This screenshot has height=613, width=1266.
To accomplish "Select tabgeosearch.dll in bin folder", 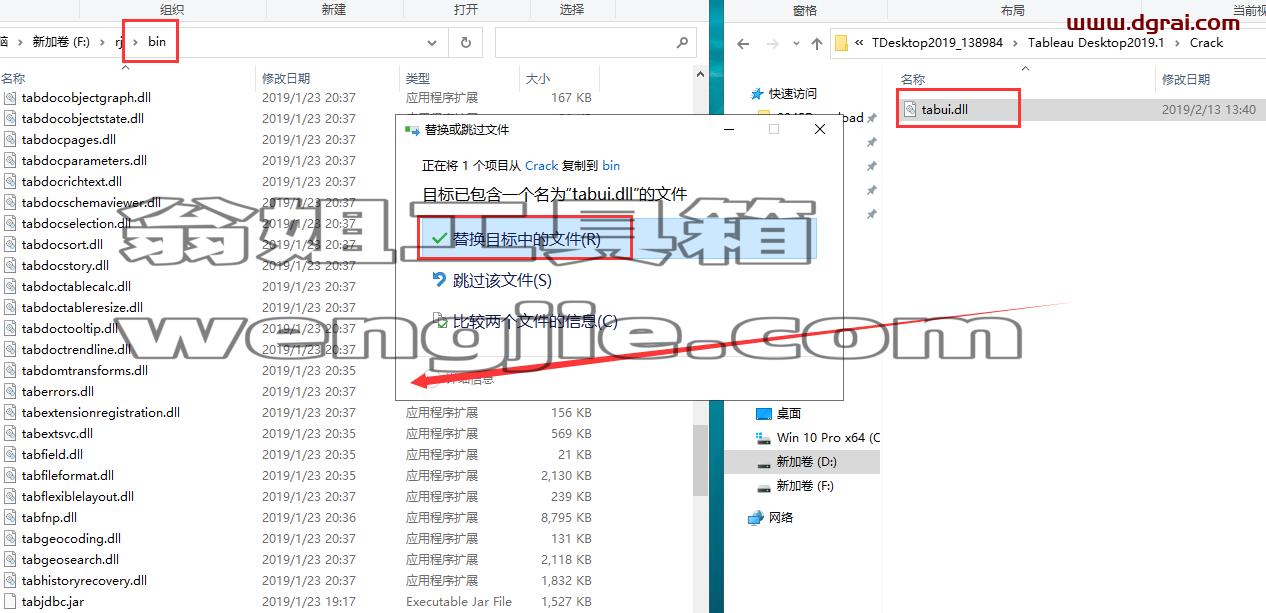I will pyautogui.click(x=70, y=560).
